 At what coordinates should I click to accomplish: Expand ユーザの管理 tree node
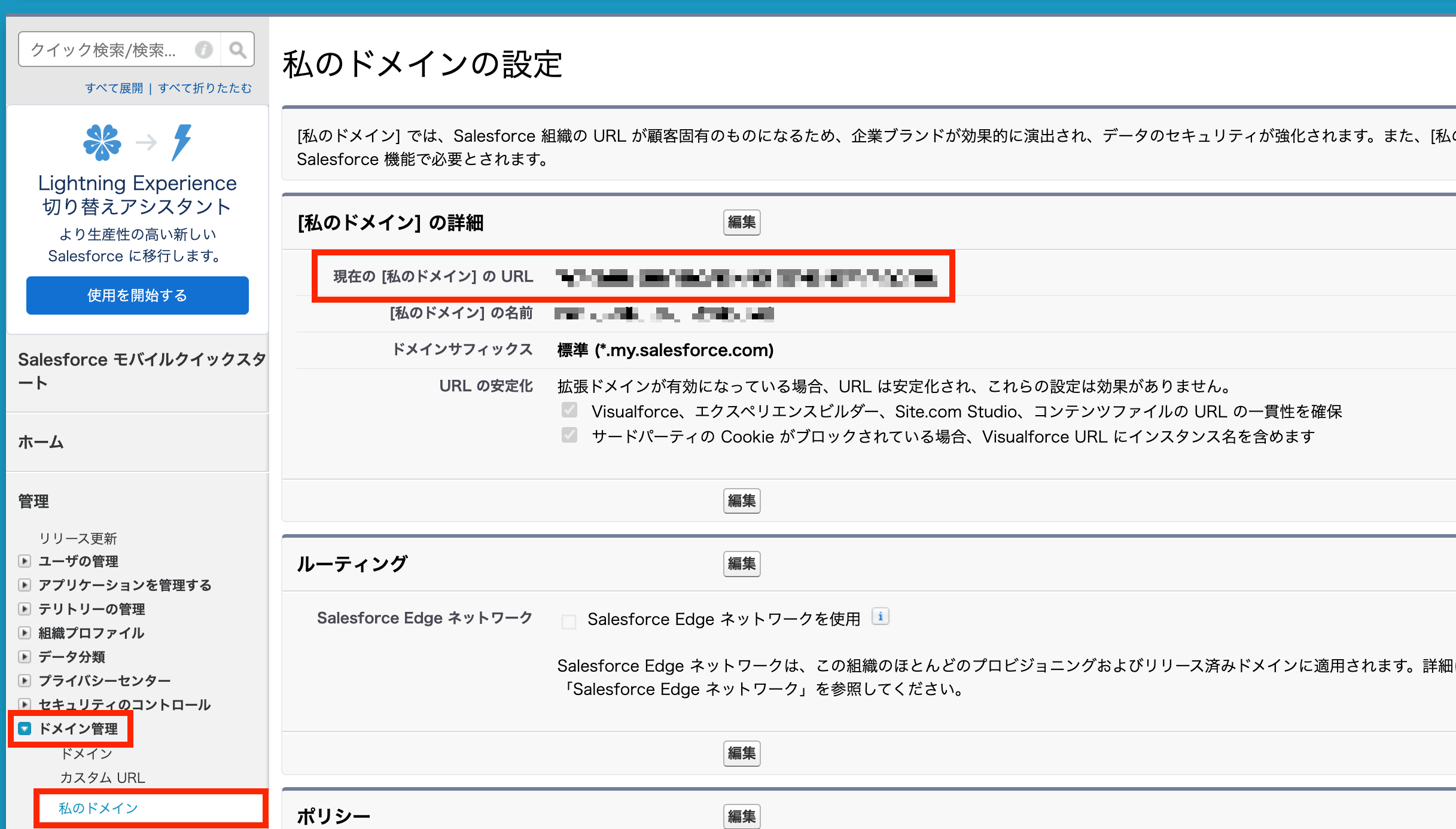click(25, 561)
